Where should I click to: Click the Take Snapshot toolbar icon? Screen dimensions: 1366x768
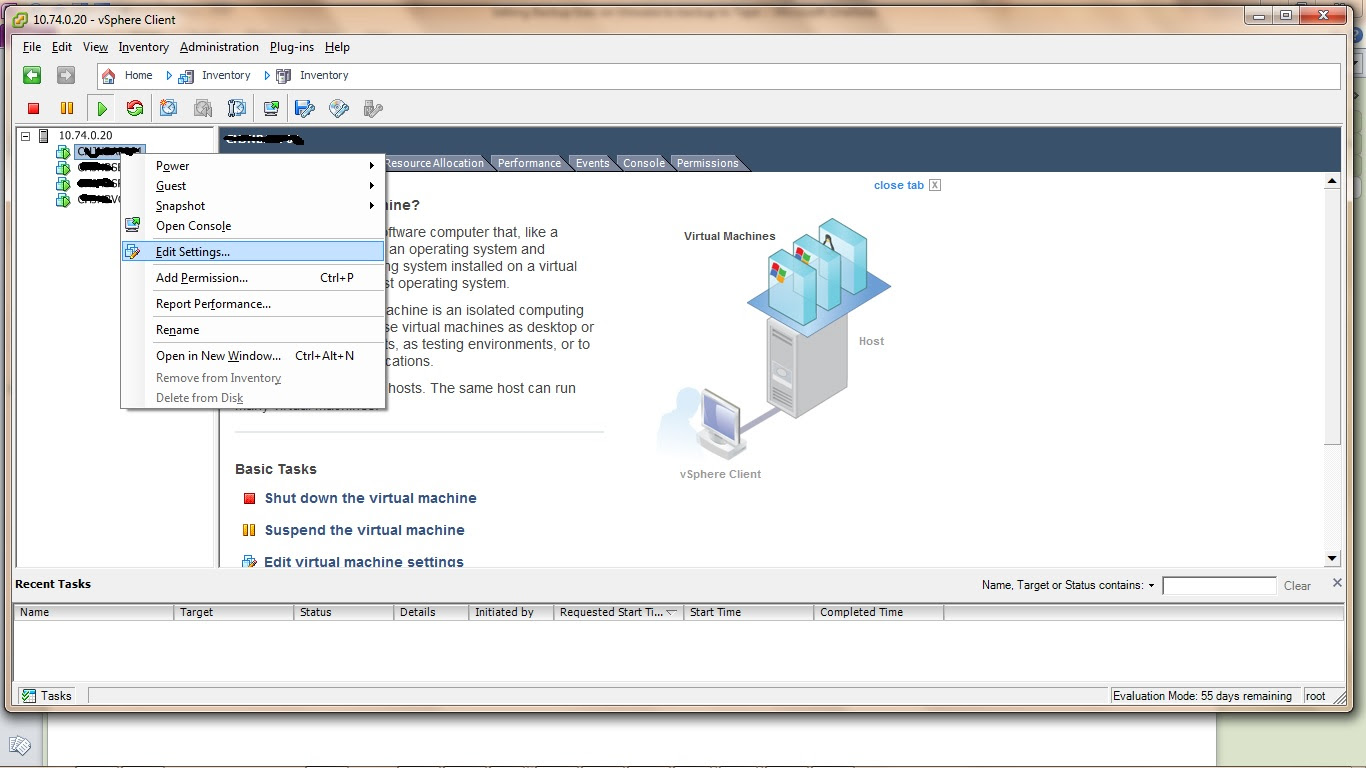[169, 108]
